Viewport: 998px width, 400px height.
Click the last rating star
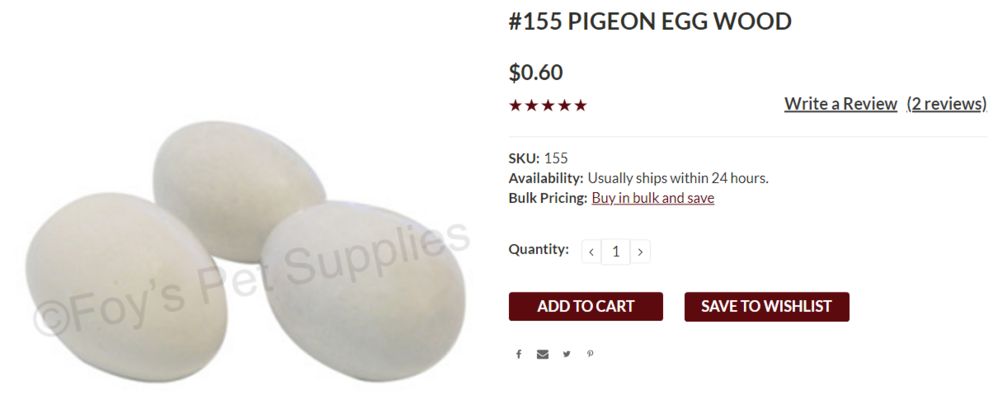[x=580, y=105]
